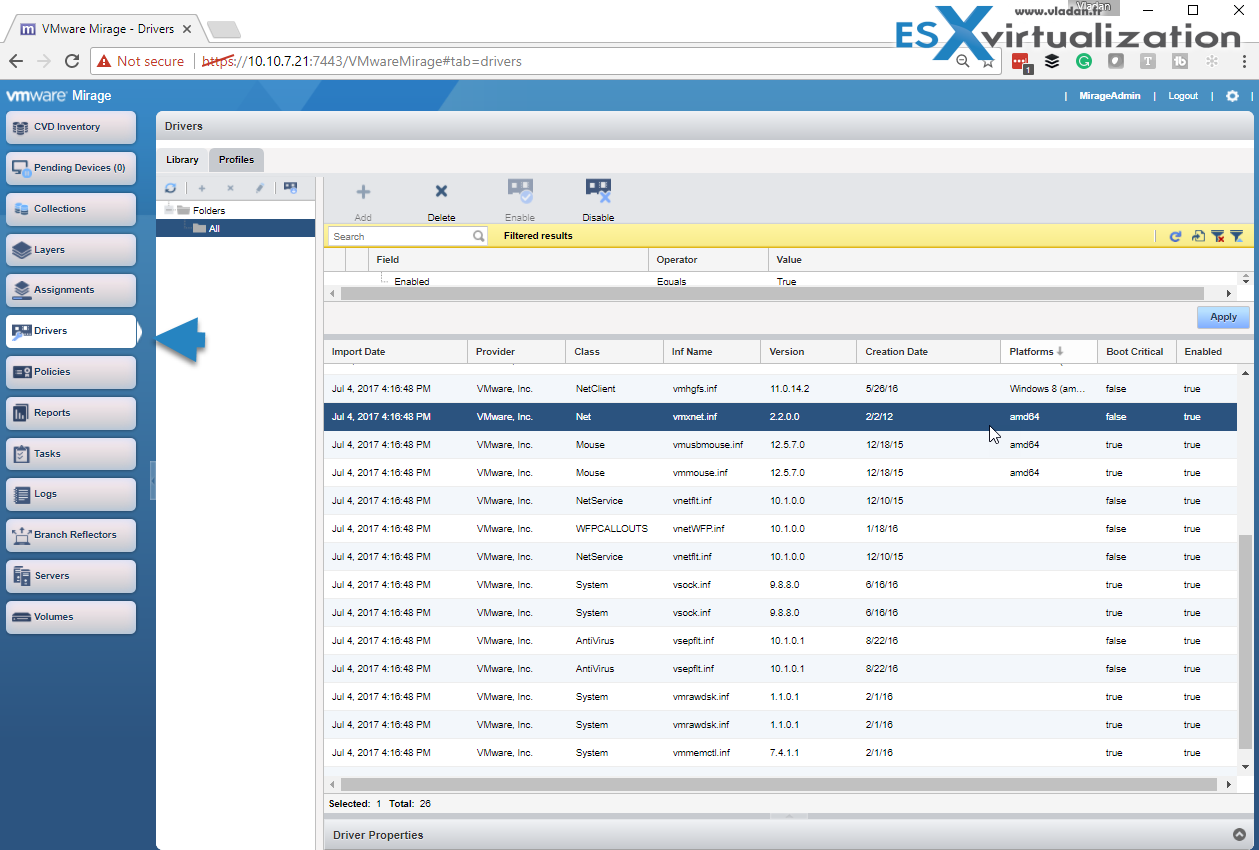The width and height of the screenshot is (1259, 850).
Task: Open the Servers section
Action: click(71, 576)
